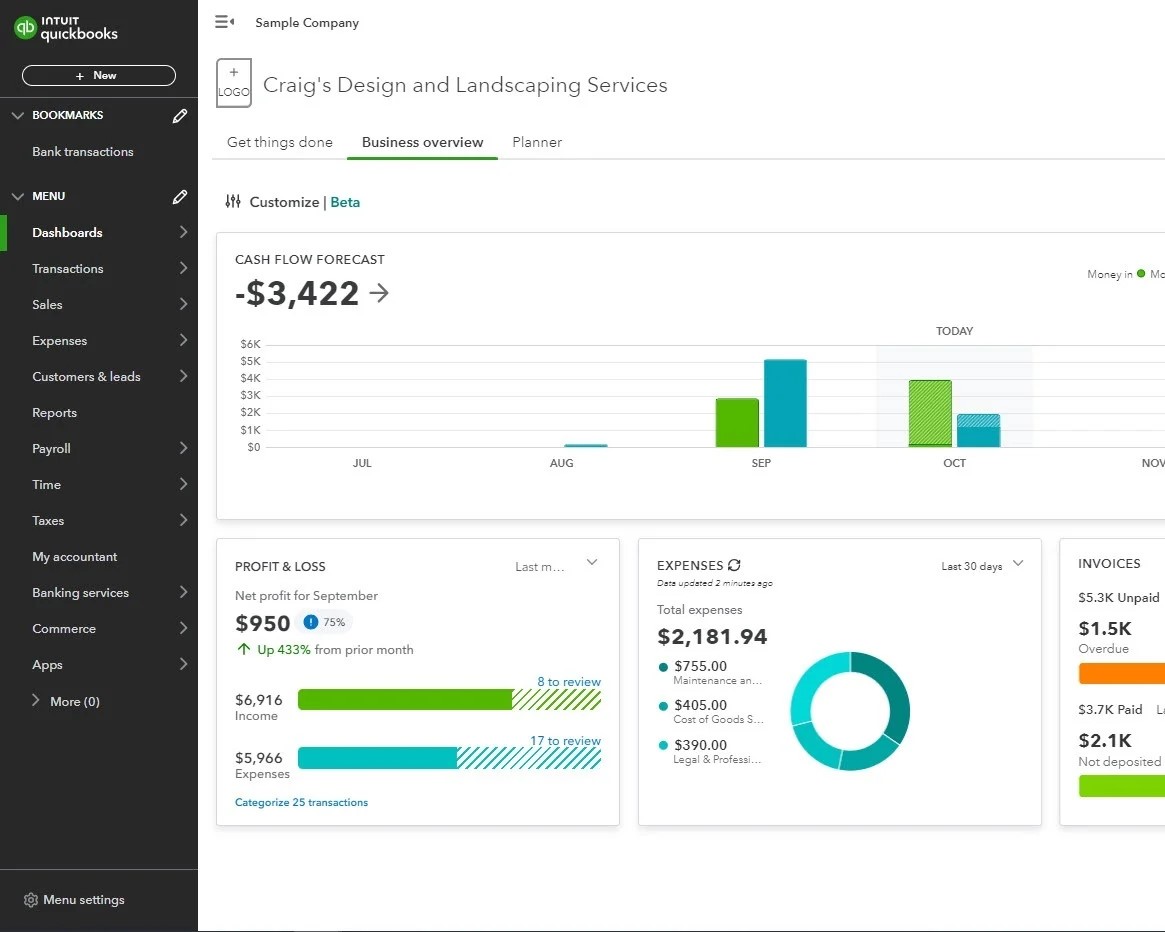Edit menu with the pencil icon
The image size is (1165, 932).
click(180, 197)
